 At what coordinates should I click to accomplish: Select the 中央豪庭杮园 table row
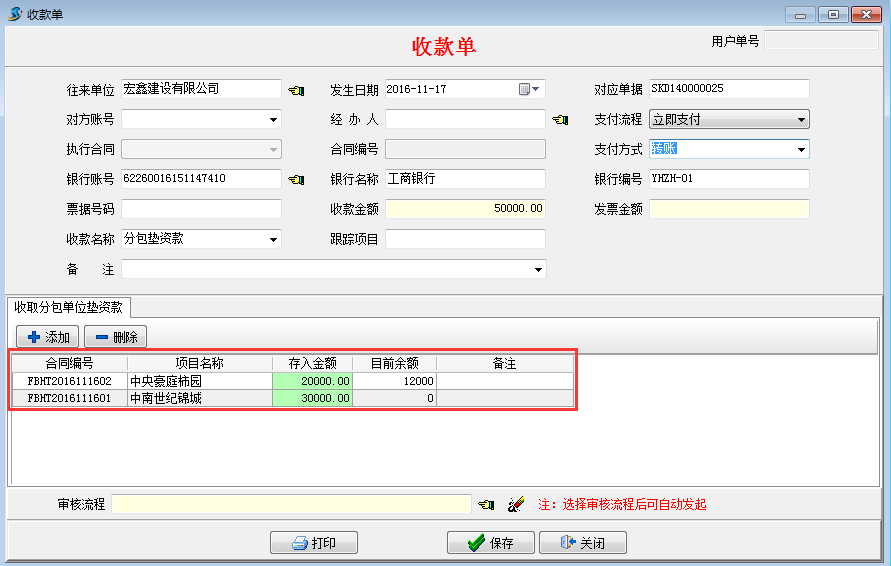point(199,381)
